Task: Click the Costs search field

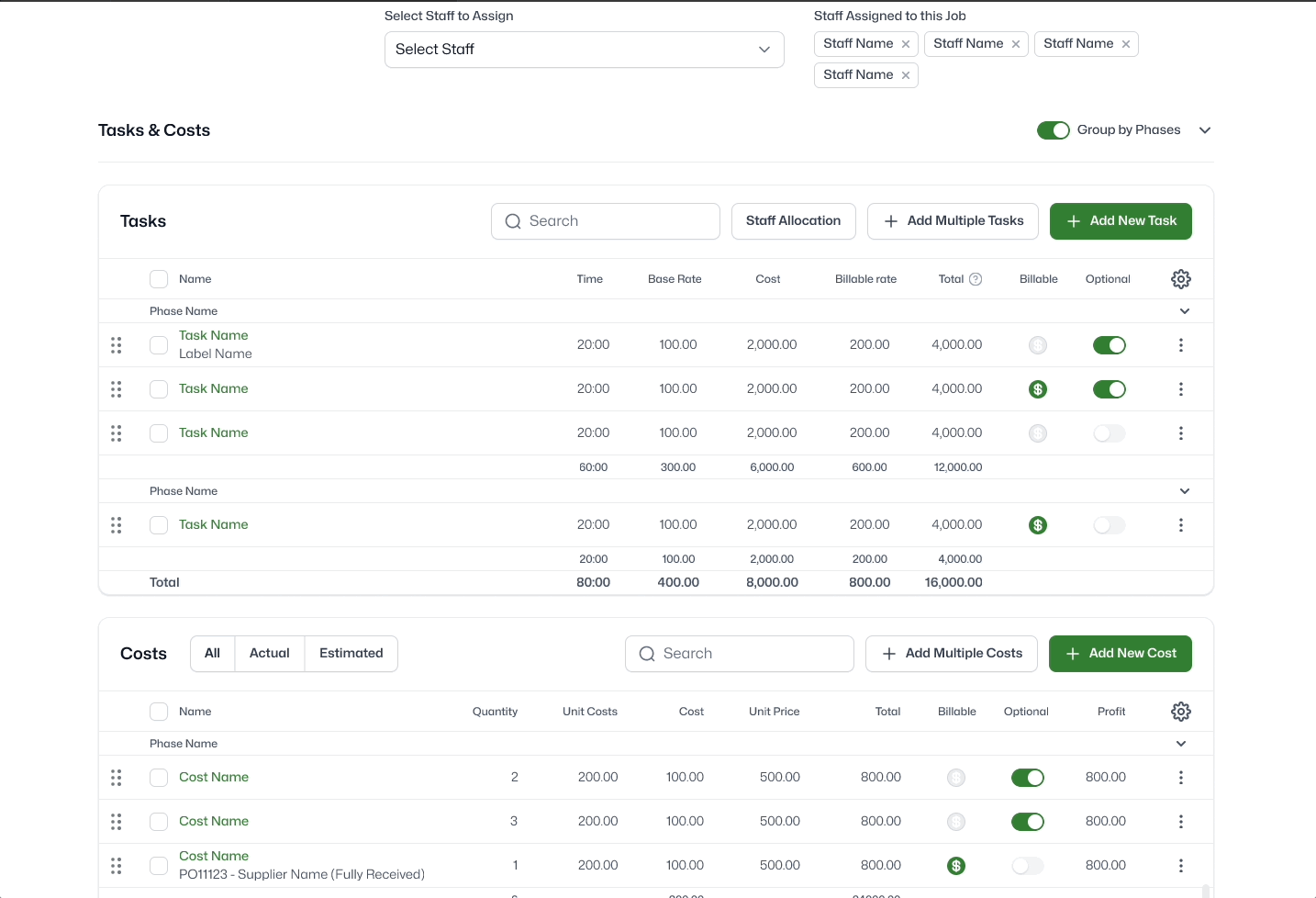Action: tap(740, 654)
